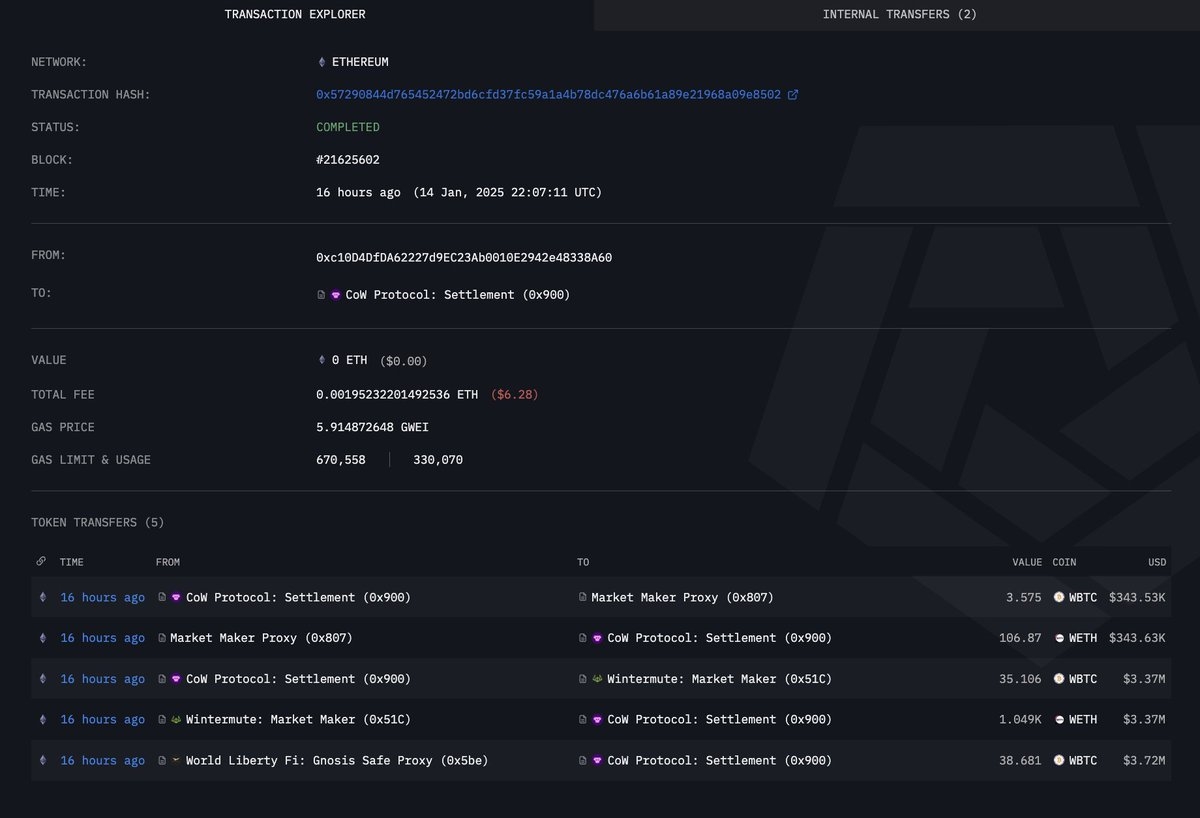Click the USD column header
This screenshot has height=818, width=1200.
1157,562
